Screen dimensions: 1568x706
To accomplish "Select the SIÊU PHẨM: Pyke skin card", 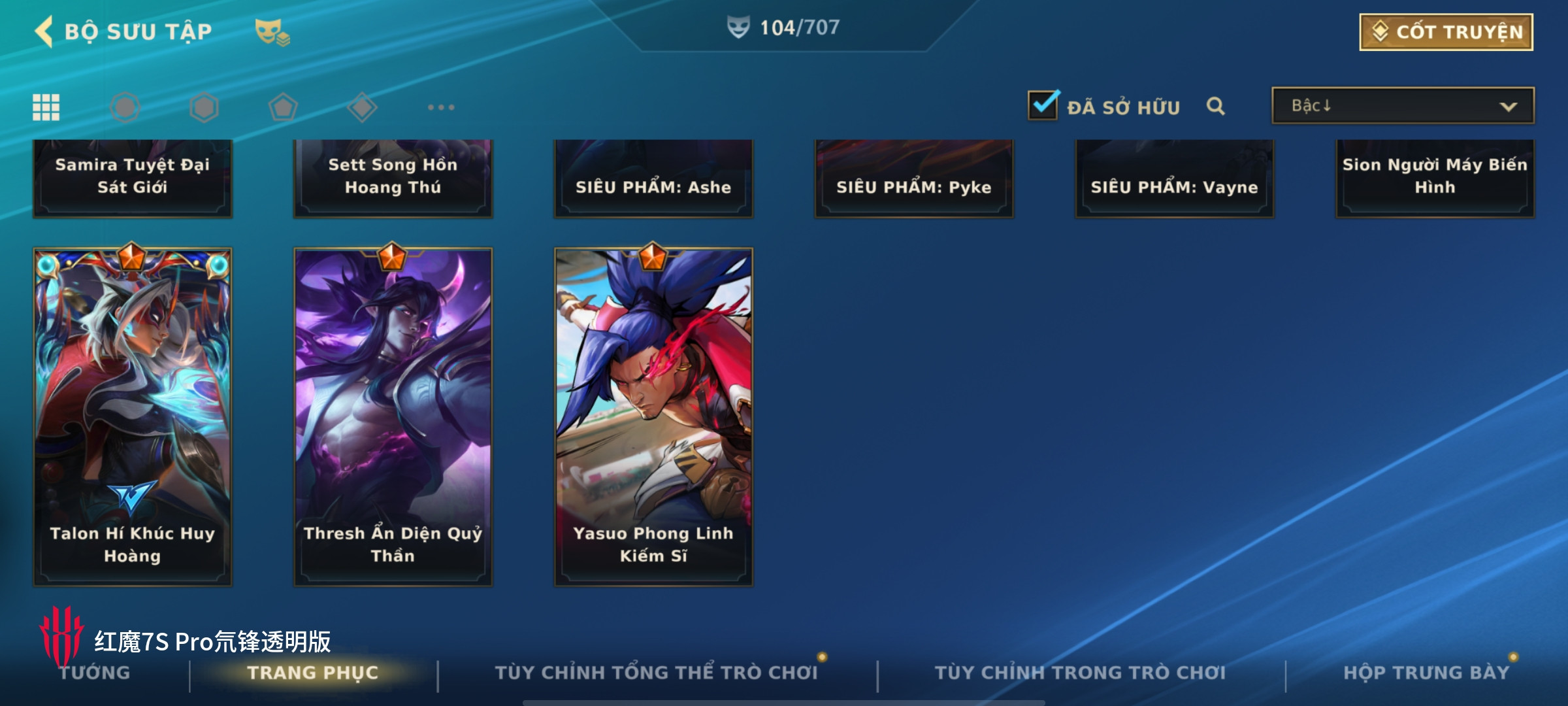I will pos(913,178).
